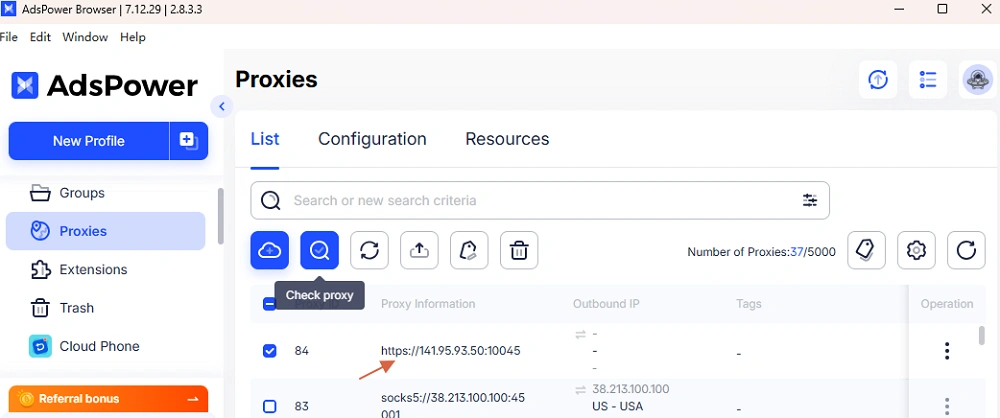Click the Operation column header
Screen dimensions: 1000x418
[947, 304]
